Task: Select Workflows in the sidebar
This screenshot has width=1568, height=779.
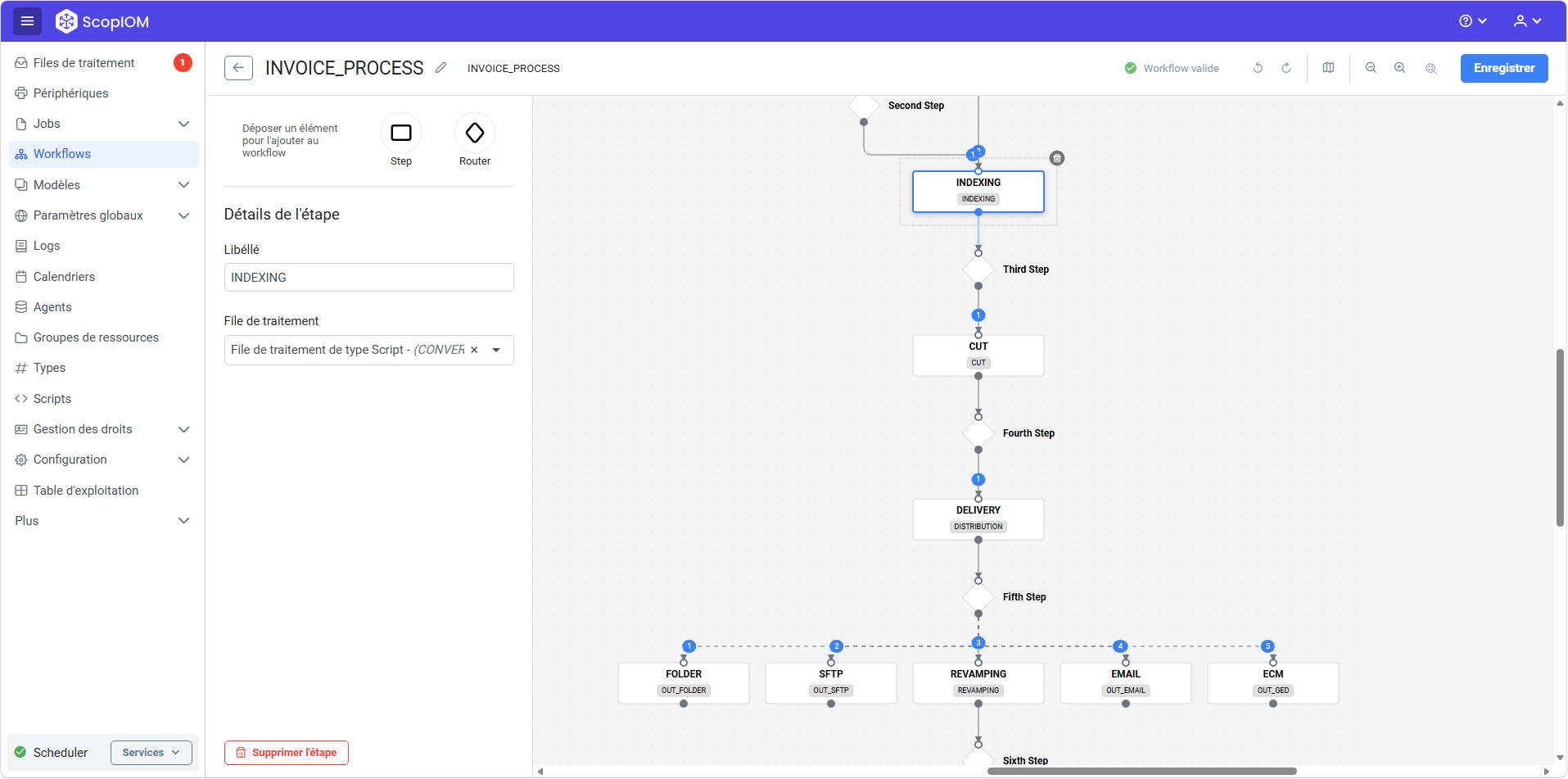Action: (104, 154)
